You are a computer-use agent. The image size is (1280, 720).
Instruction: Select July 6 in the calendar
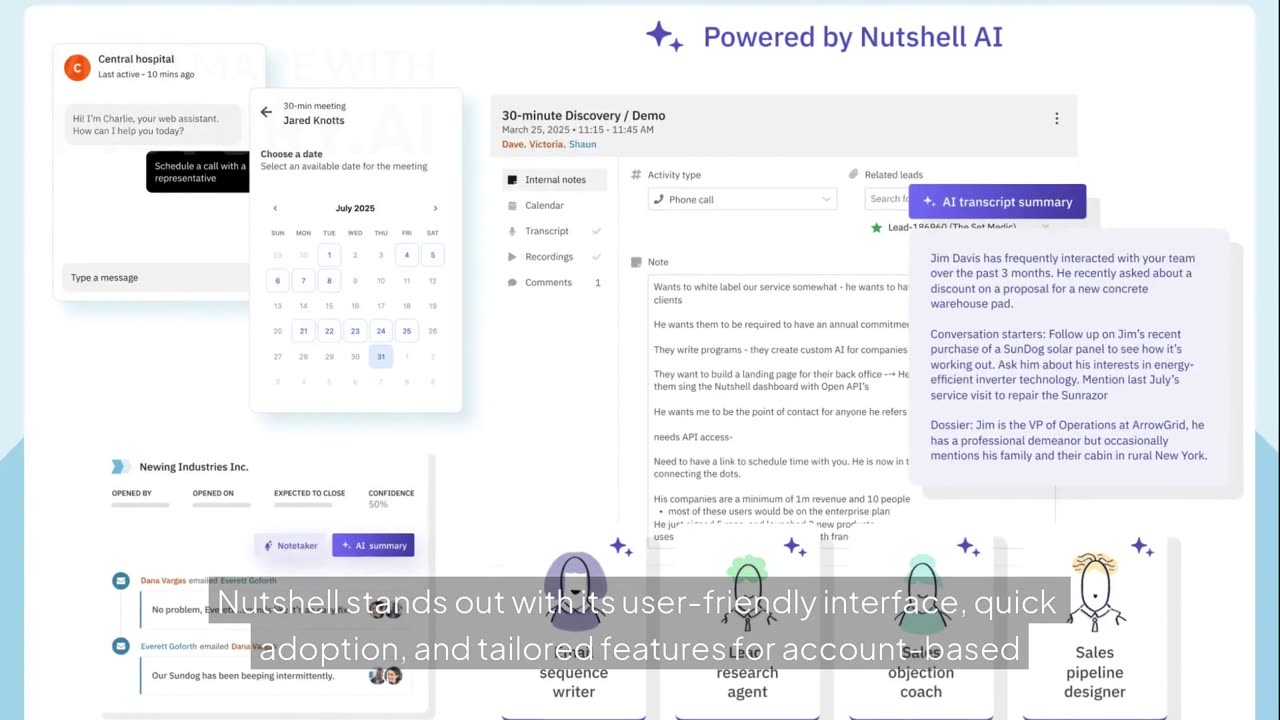point(277,281)
